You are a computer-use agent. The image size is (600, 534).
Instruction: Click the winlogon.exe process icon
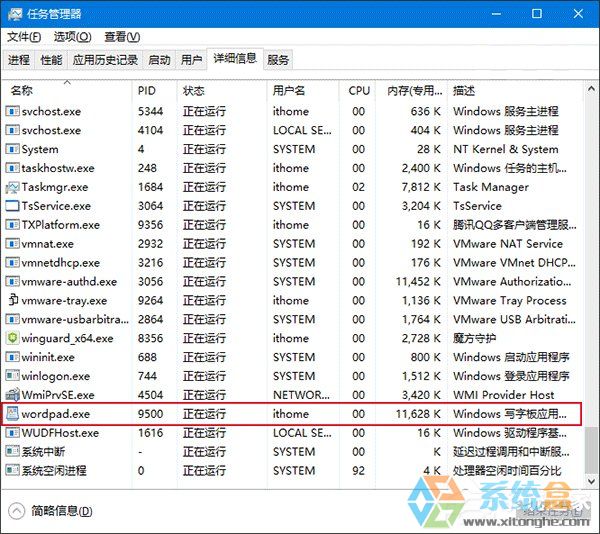pos(12,376)
